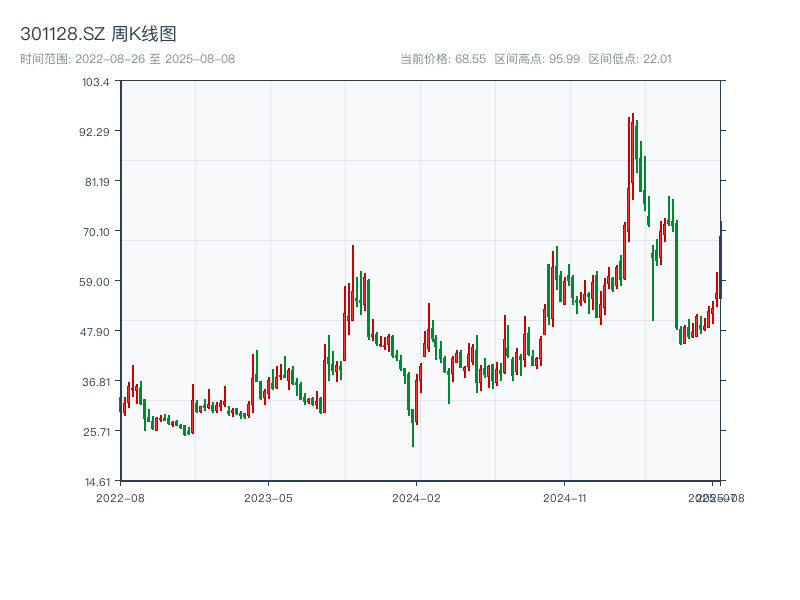Screen dimensions: 800x600
Task: Select the 25.71 price axis label
Action: click(x=96, y=431)
